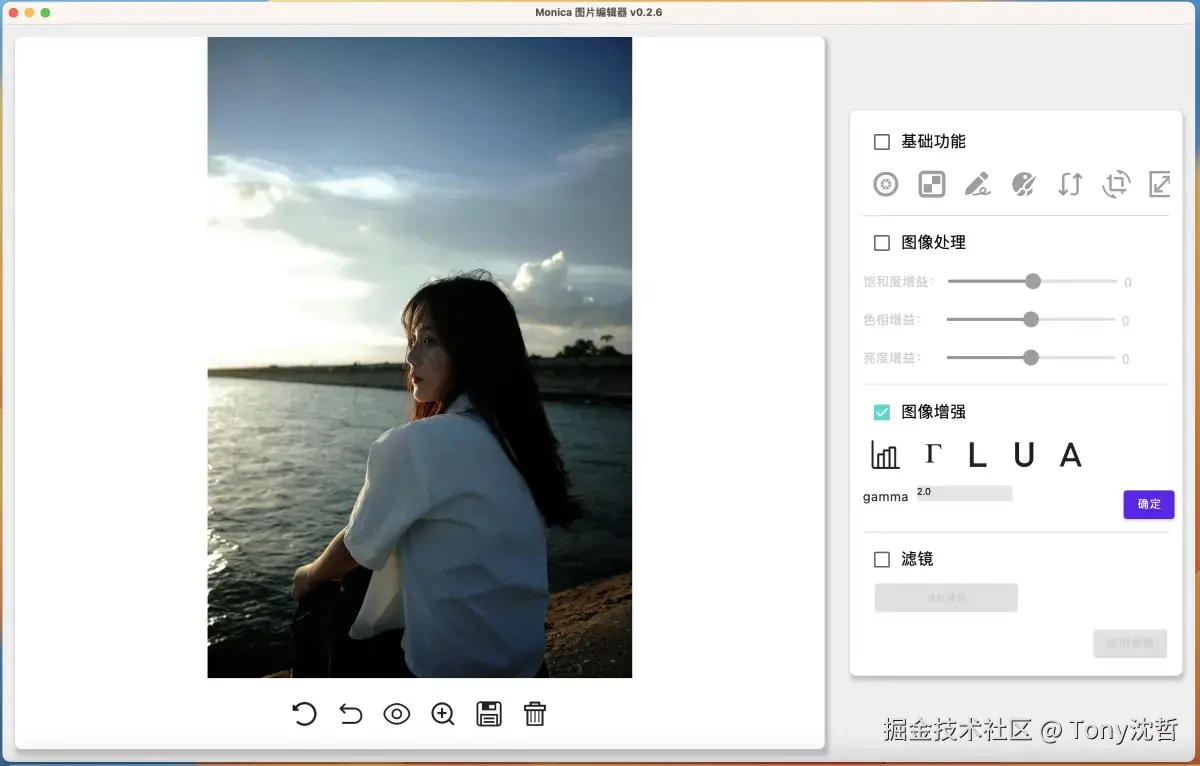
Task: Select the image resize tool
Action: pos(1159,184)
